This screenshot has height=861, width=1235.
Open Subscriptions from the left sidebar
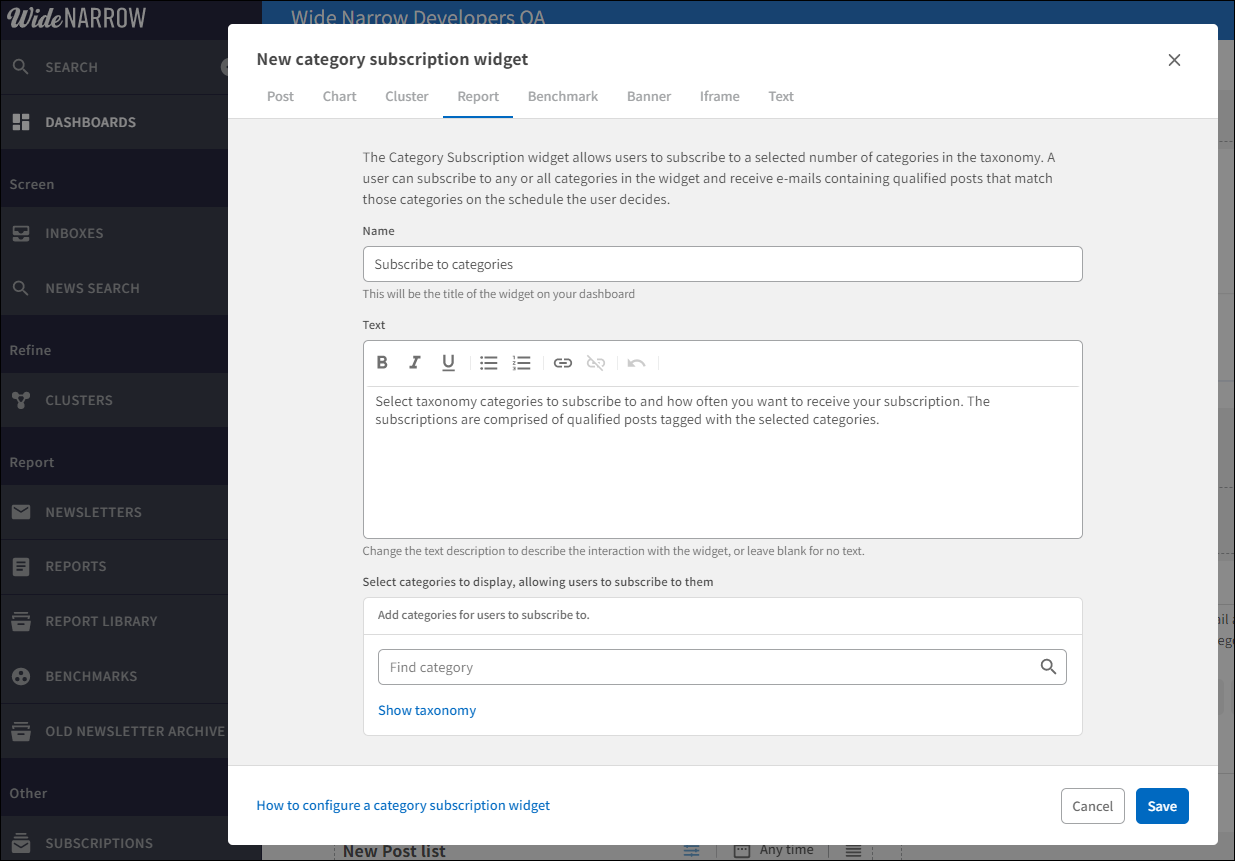point(98,843)
